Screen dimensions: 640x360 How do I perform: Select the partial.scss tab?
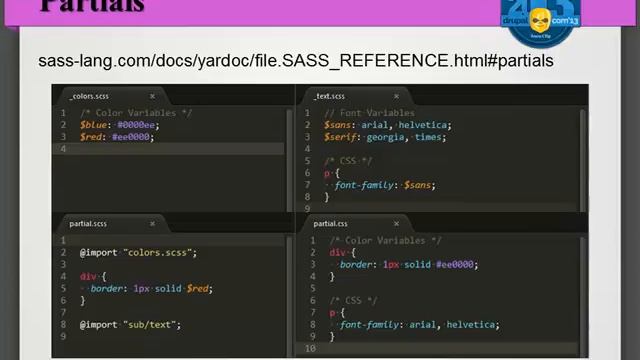point(88,224)
